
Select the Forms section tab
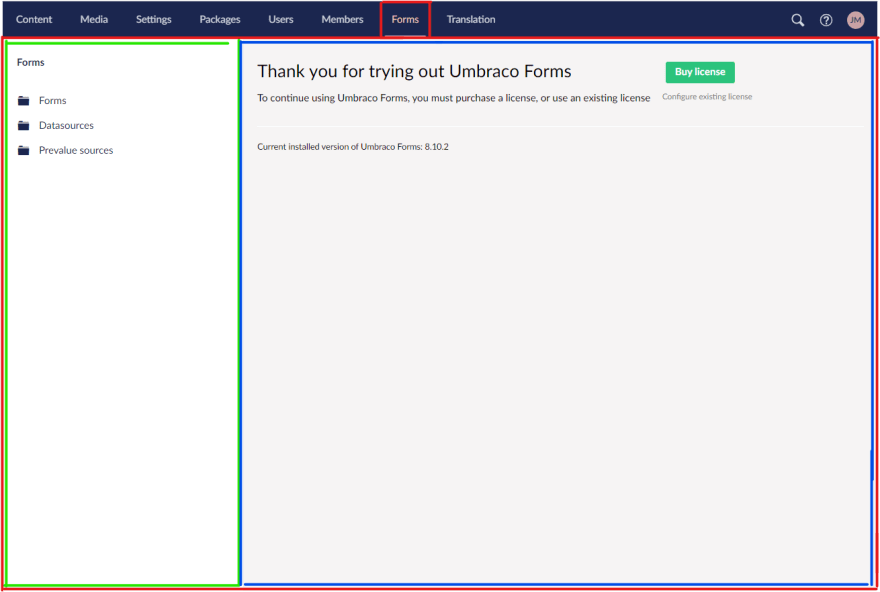[405, 19]
